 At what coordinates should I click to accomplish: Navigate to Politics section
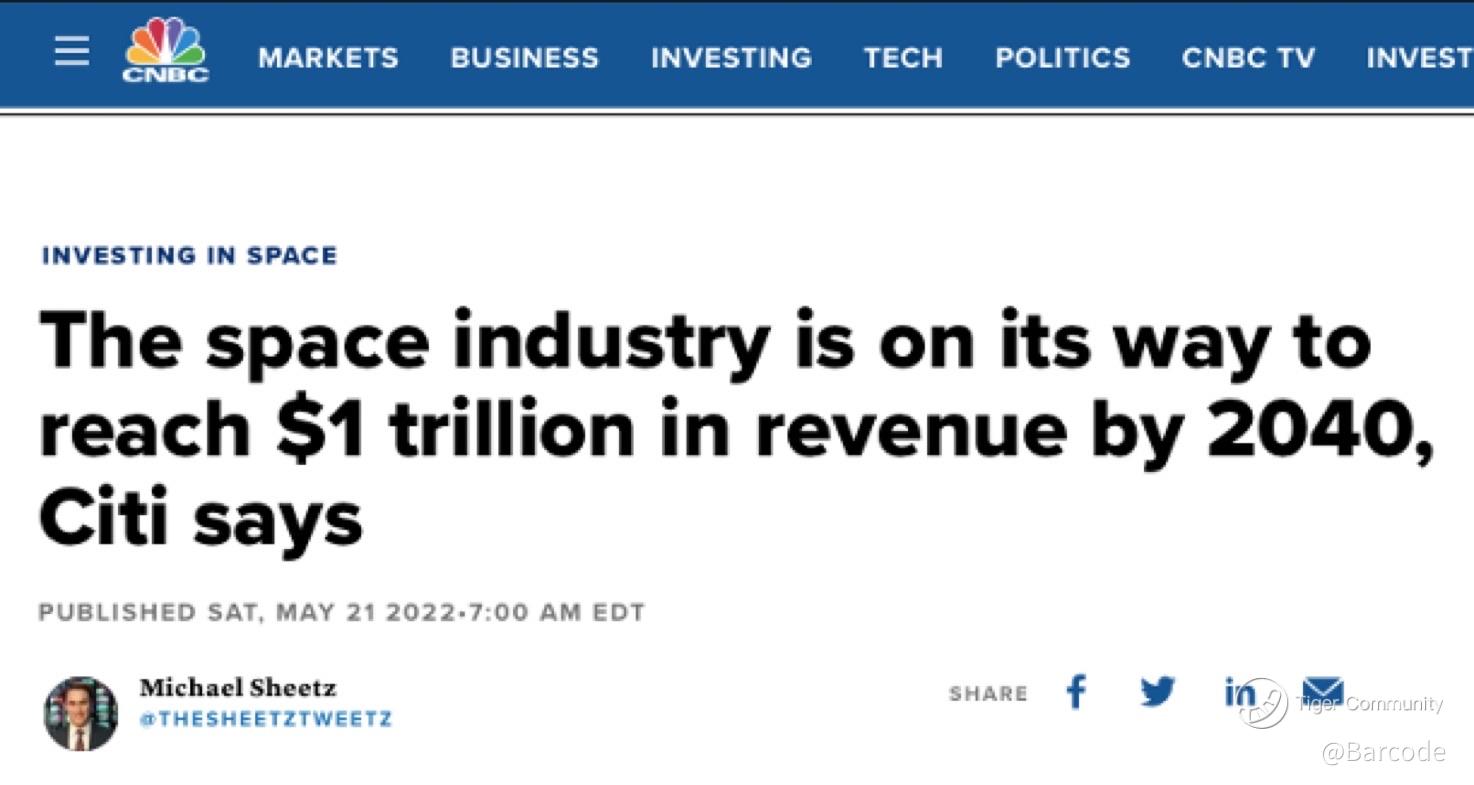[x=1062, y=58]
